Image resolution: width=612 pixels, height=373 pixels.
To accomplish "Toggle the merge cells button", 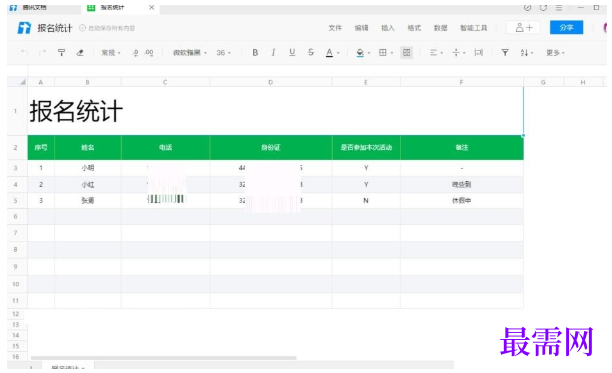I will click(x=406, y=53).
